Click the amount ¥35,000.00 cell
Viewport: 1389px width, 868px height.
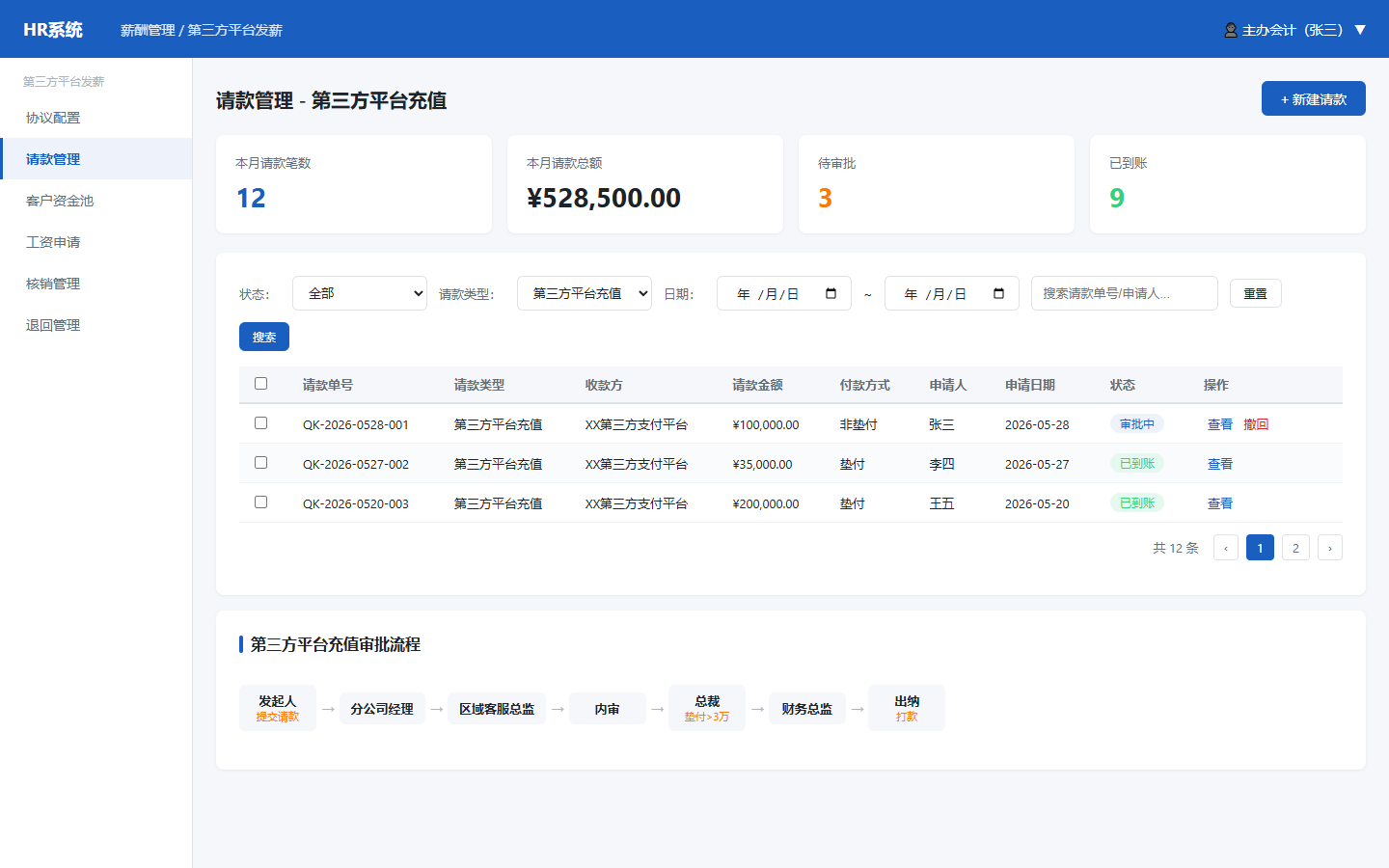click(x=762, y=464)
